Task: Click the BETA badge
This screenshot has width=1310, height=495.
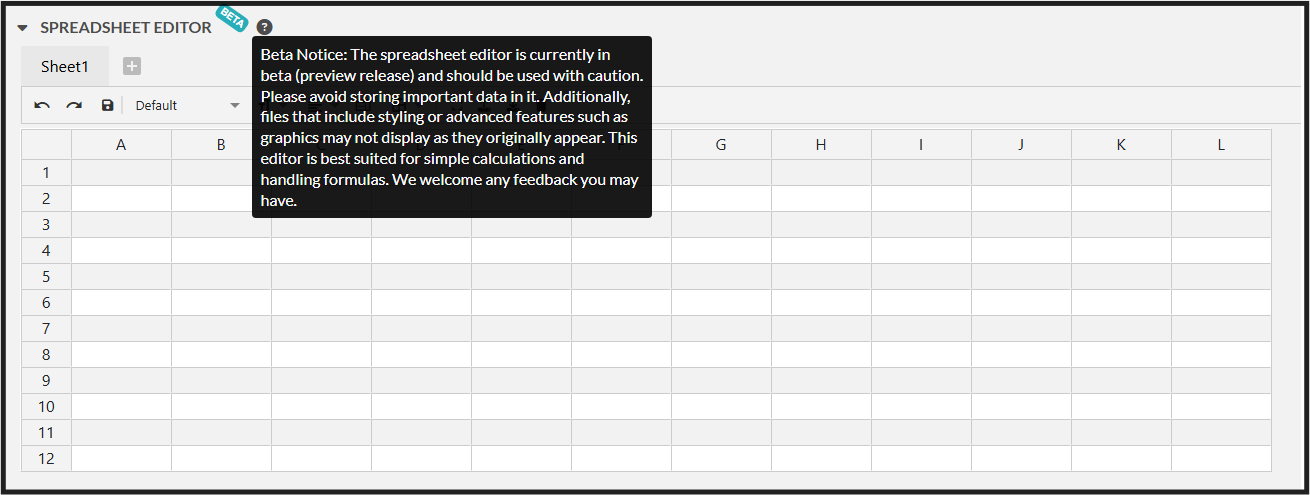Action: [x=232, y=17]
